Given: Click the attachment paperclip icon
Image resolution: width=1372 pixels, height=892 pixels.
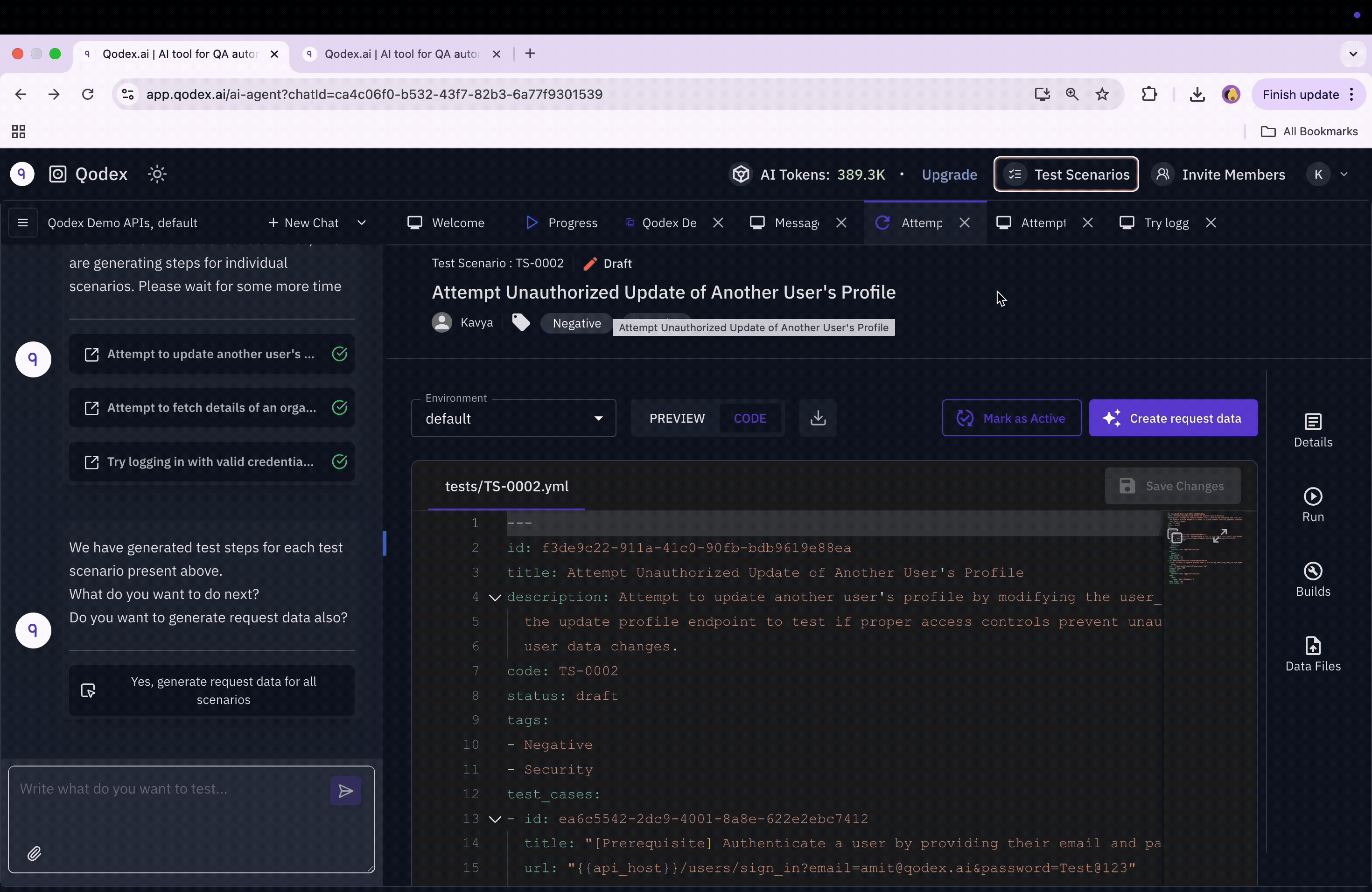Looking at the screenshot, I should [x=35, y=853].
